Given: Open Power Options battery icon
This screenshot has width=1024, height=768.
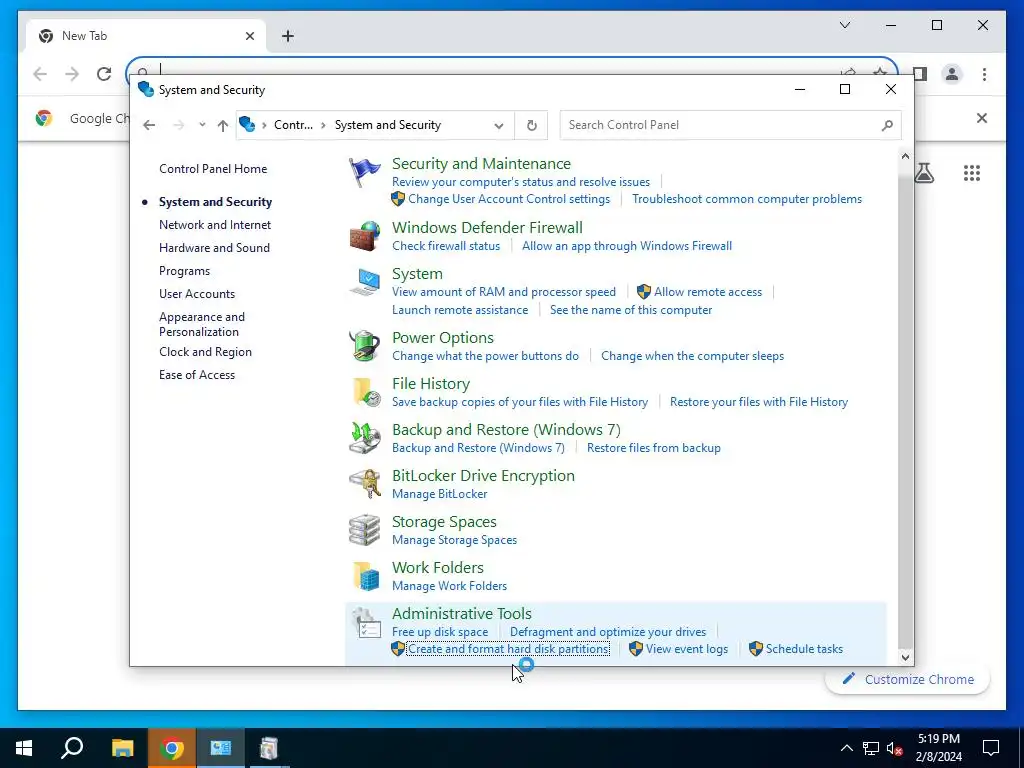Looking at the screenshot, I should tap(364, 345).
